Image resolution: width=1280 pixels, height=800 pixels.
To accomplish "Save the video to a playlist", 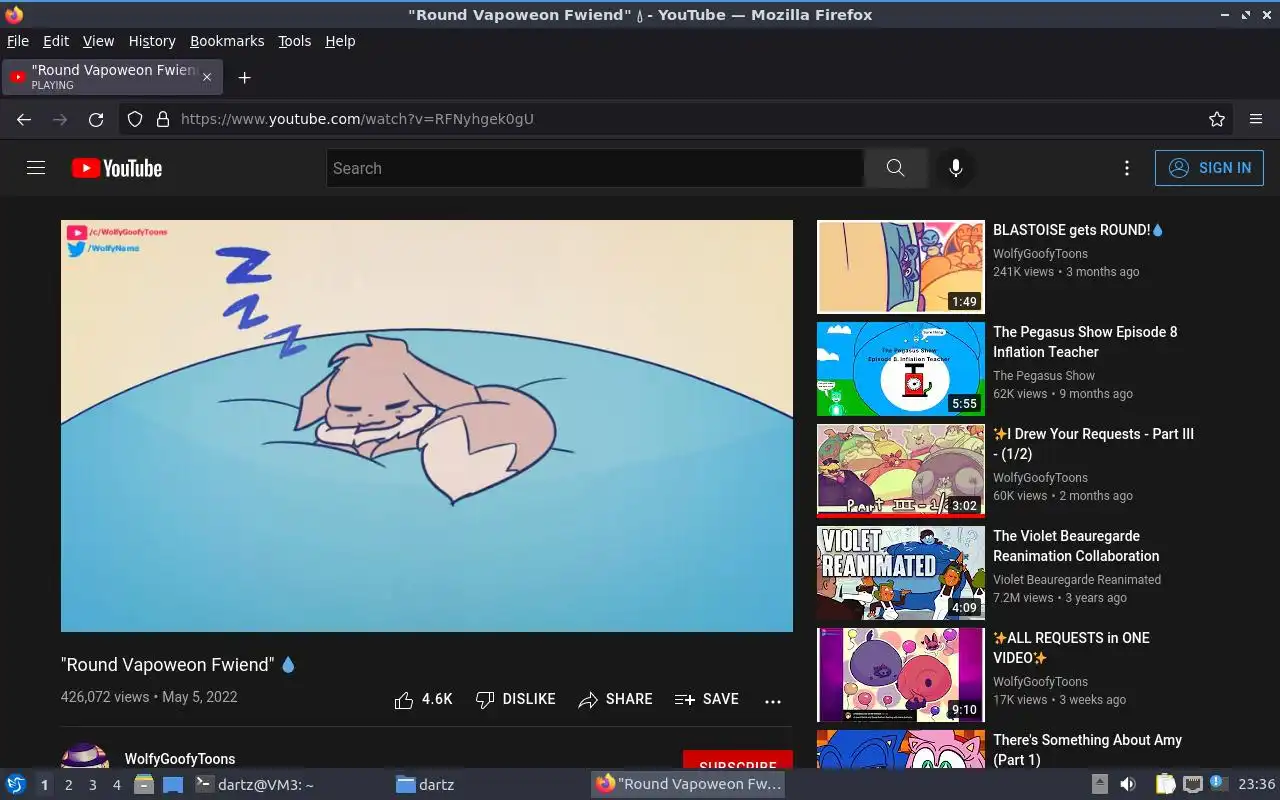I will (x=707, y=700).
